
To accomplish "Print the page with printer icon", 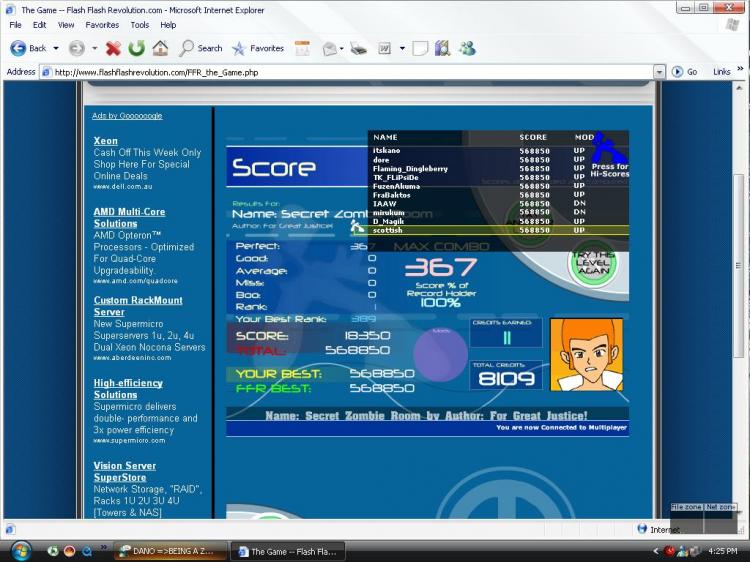I will (358, 48).
